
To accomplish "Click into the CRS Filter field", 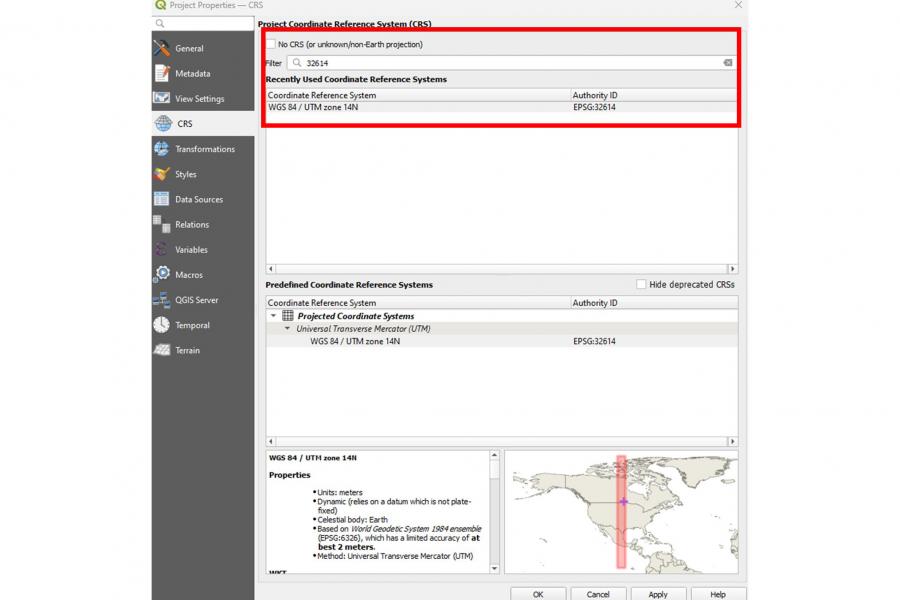I will tap(510, 63).
